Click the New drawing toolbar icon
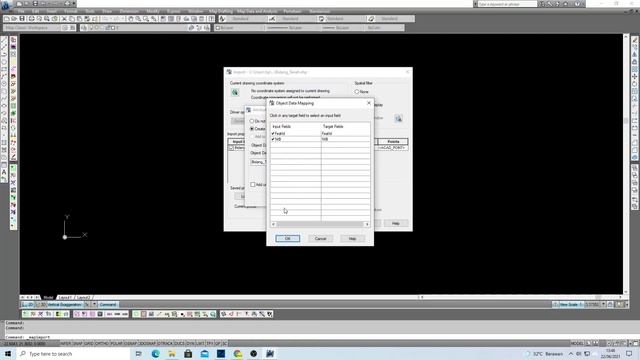Screen dimensions: 640x360 pos(7,19)
